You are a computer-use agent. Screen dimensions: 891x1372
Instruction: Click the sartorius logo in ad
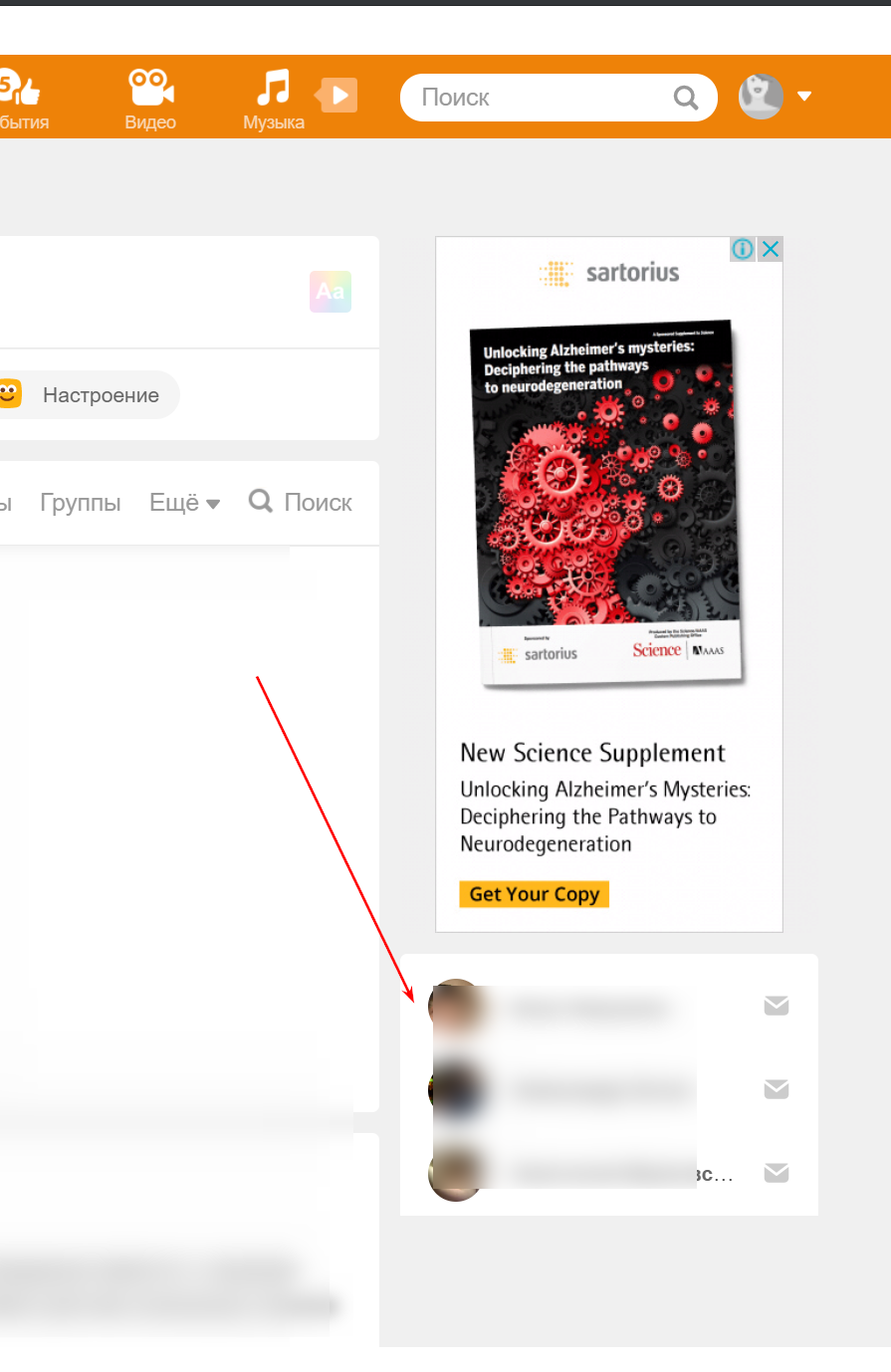(x=609, y=273)
